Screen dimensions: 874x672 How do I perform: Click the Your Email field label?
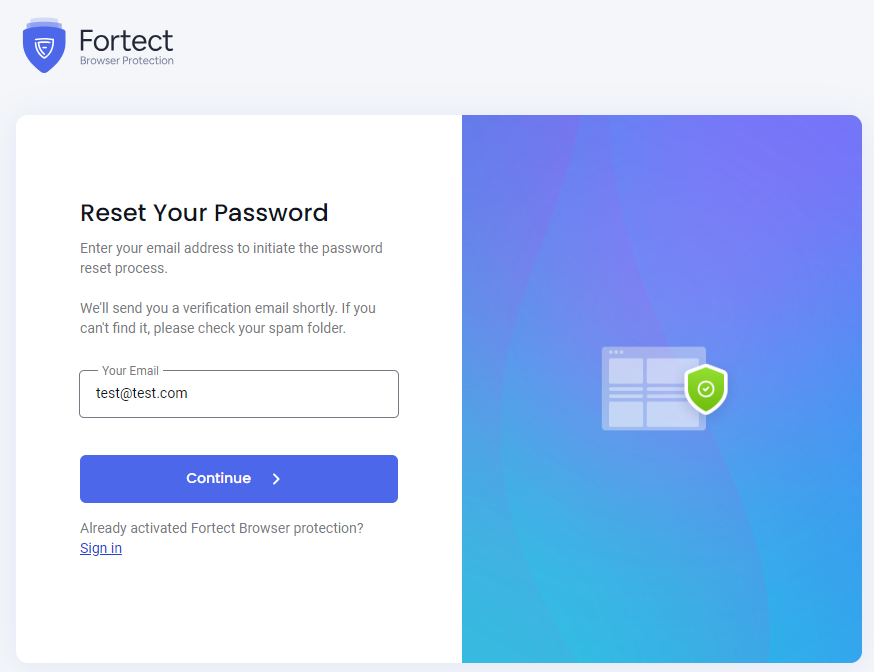pyautogui.click(x=130, y=371)
